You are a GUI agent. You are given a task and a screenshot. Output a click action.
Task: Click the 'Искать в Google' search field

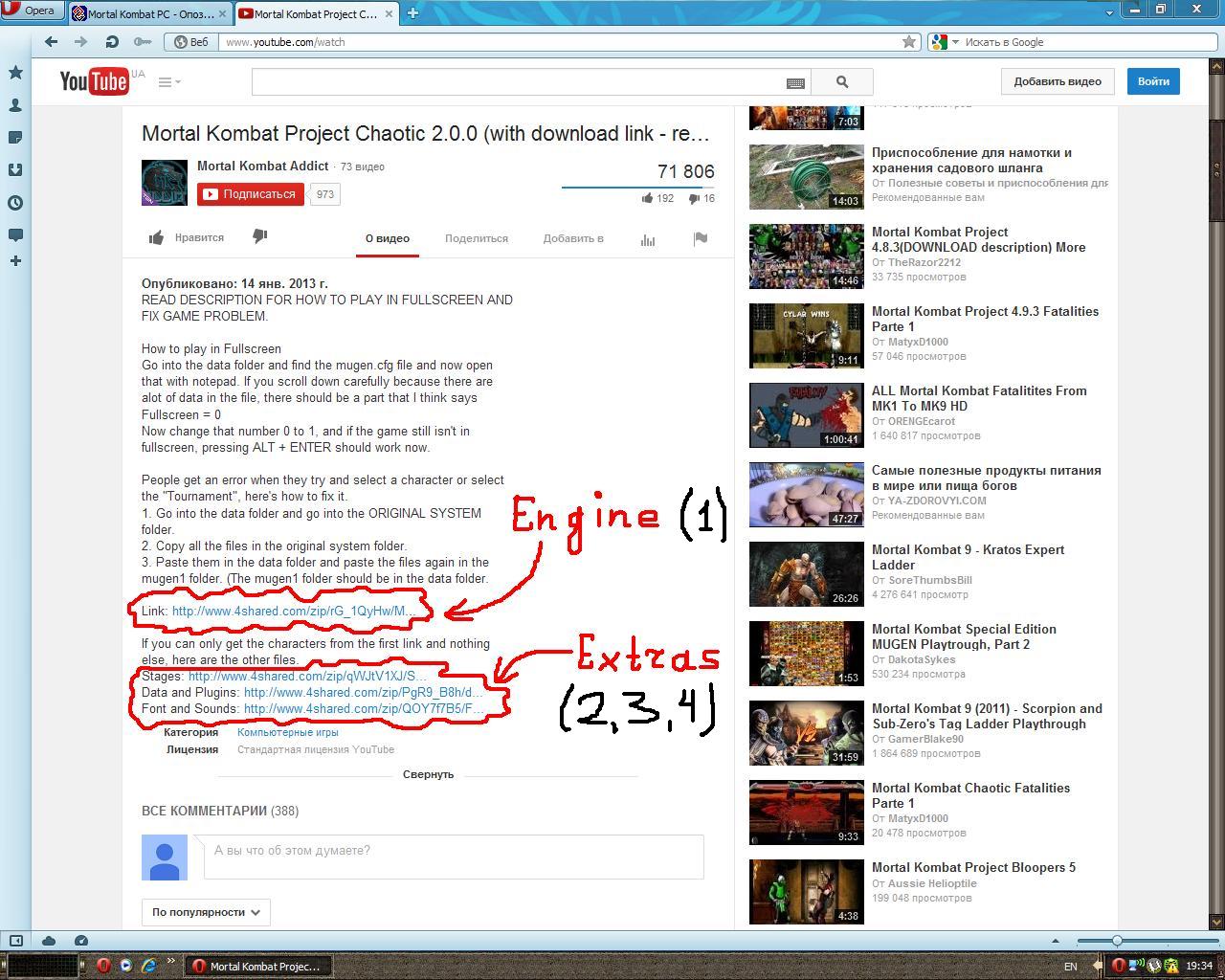(x=1086, y=42)
